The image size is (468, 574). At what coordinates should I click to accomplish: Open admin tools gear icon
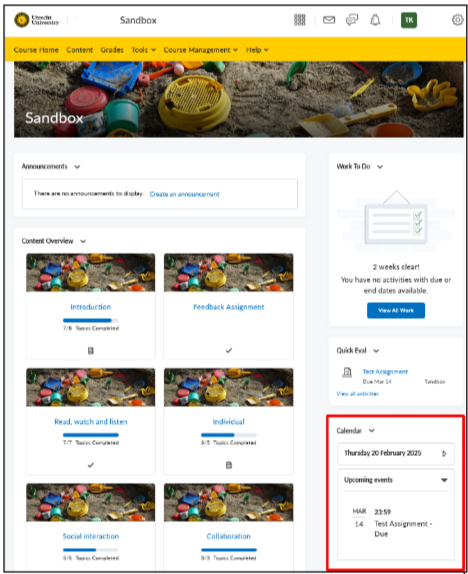coord(457,20)
